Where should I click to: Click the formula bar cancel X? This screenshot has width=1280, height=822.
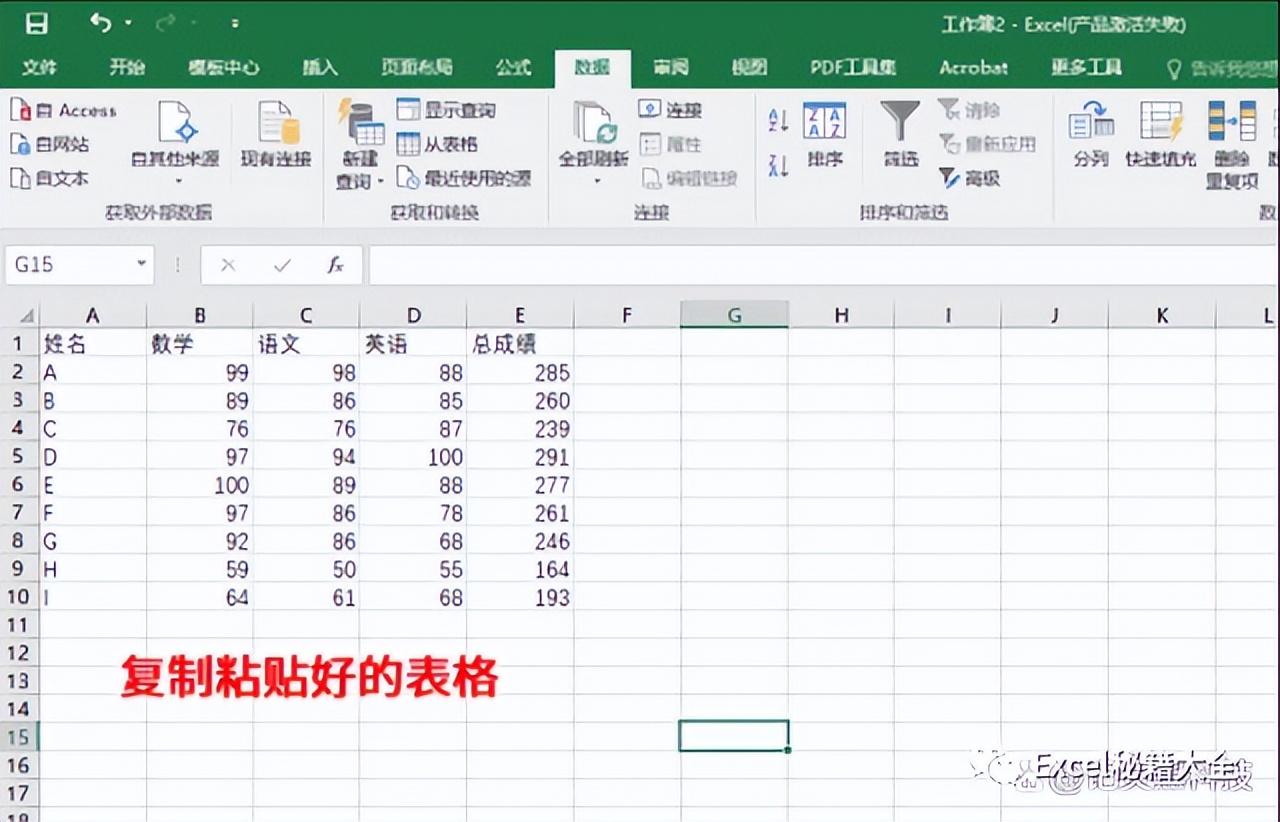228,265
